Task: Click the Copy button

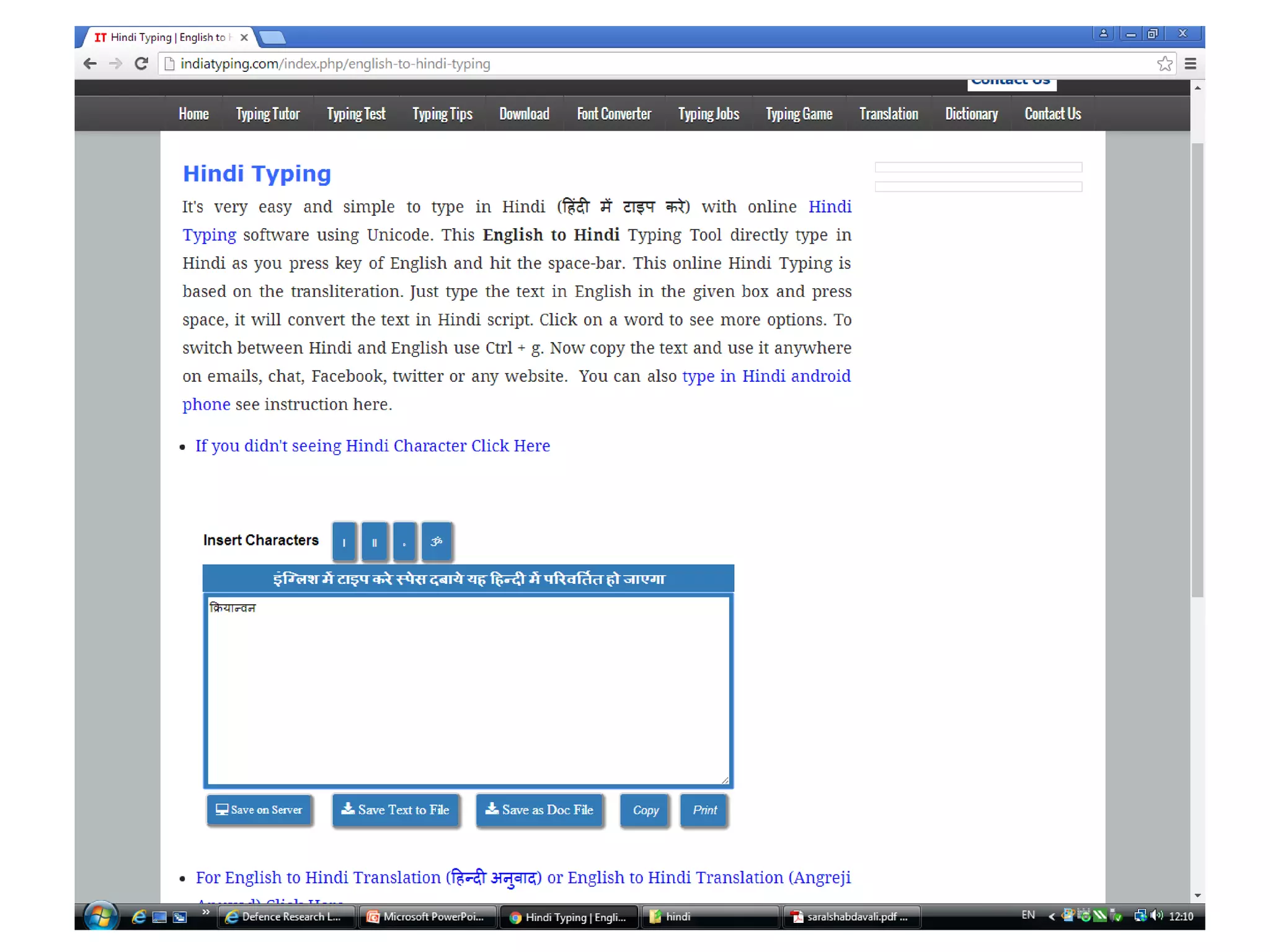Action: click(x=645, y=810)
